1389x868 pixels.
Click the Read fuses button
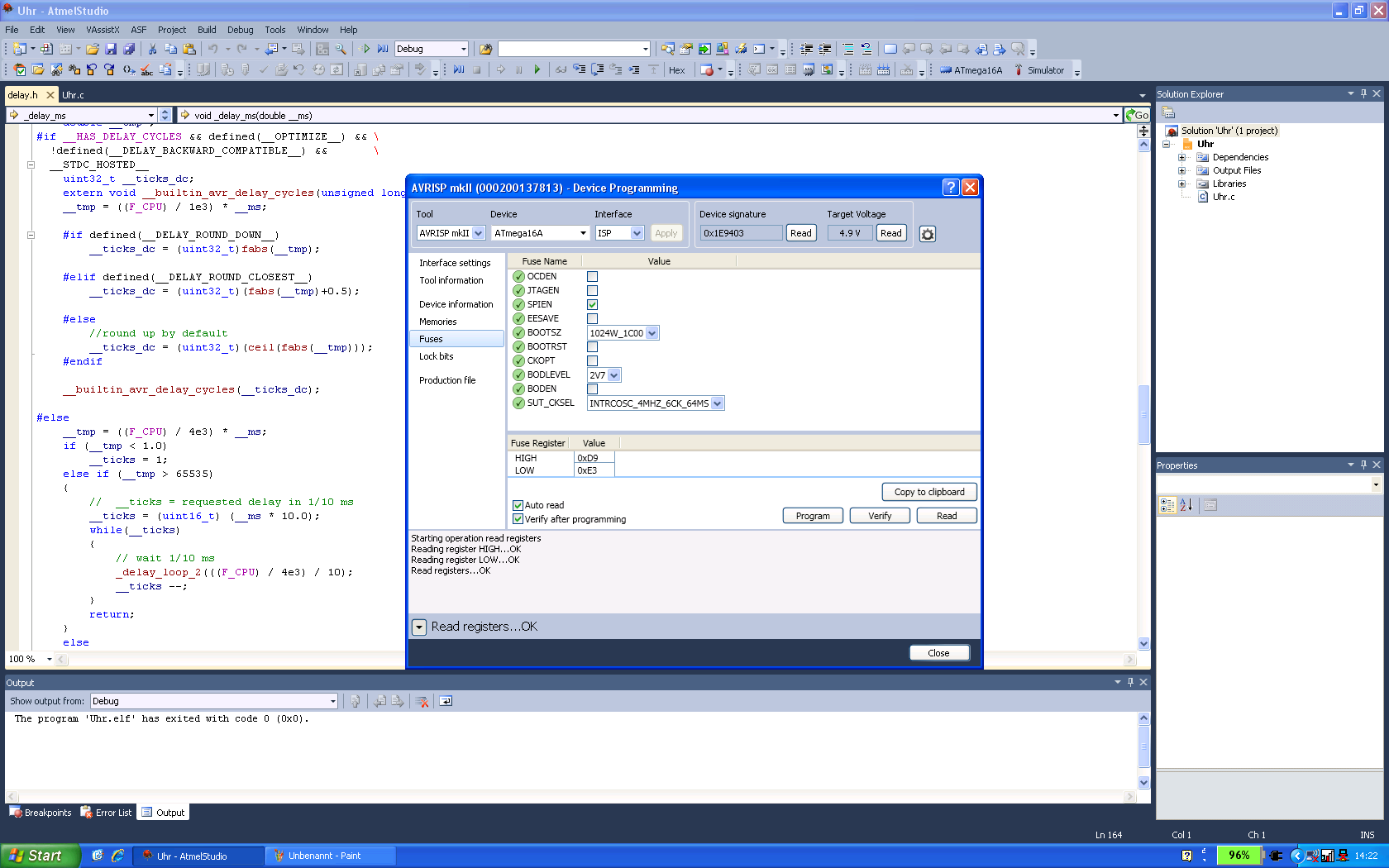tap(947, 516)
